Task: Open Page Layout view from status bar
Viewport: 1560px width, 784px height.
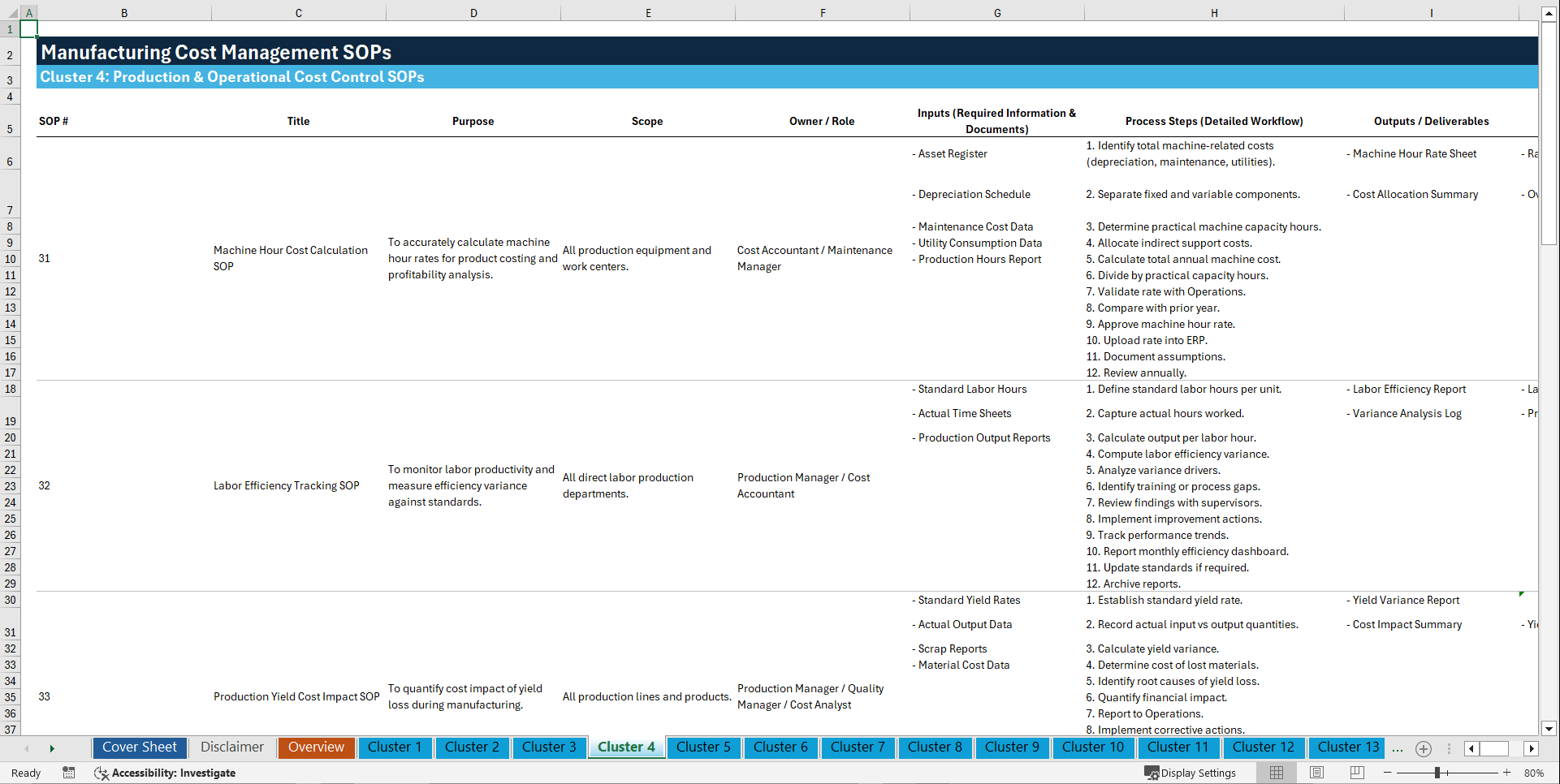Action: click(1316, 773)
